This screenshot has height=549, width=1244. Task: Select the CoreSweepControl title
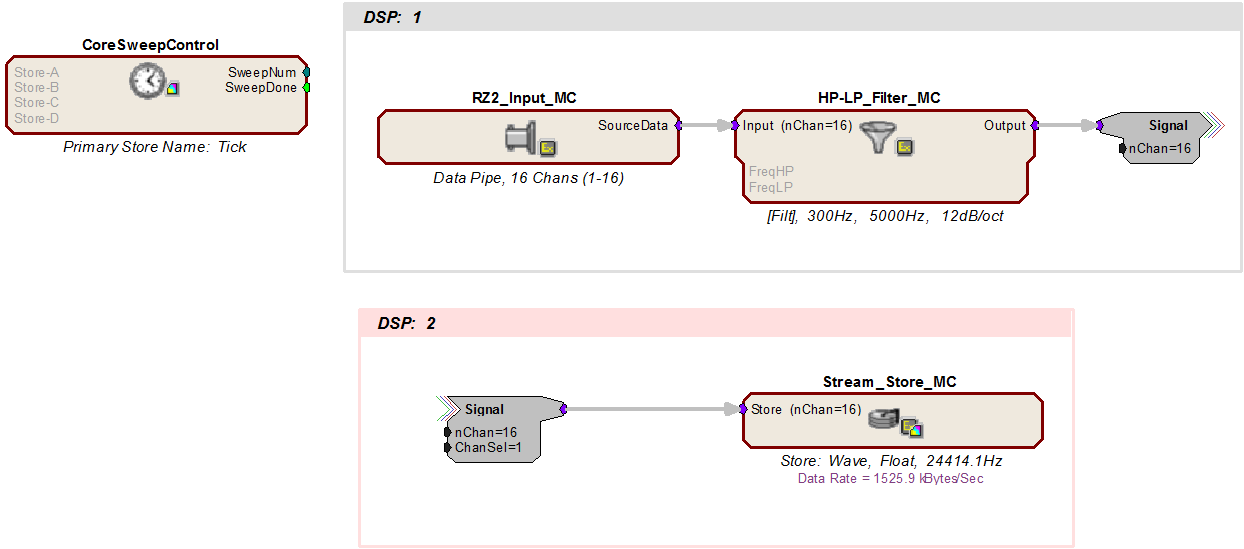(x=150, y=45)
